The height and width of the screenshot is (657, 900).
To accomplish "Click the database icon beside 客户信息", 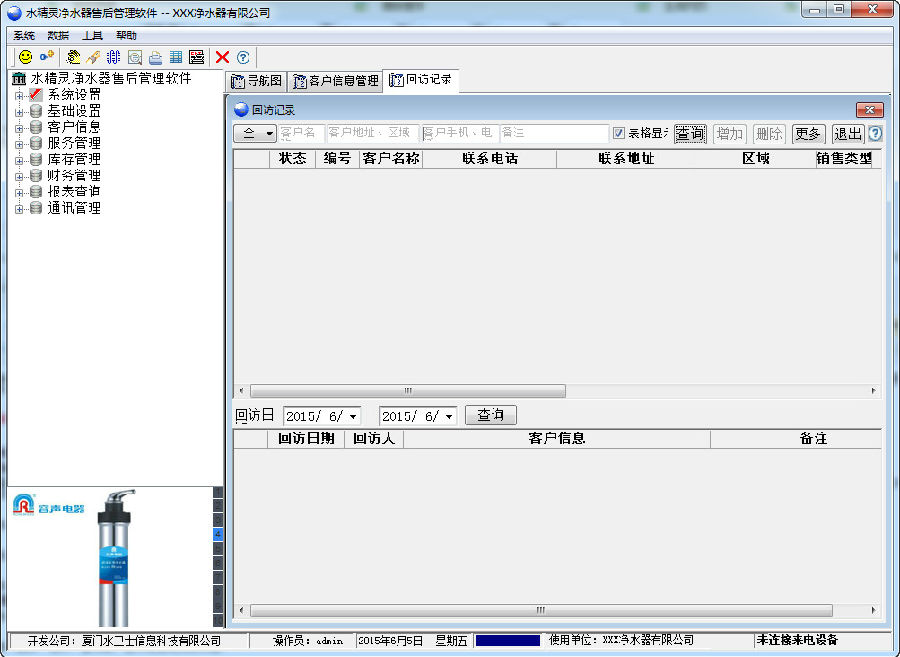I will 36,127.
